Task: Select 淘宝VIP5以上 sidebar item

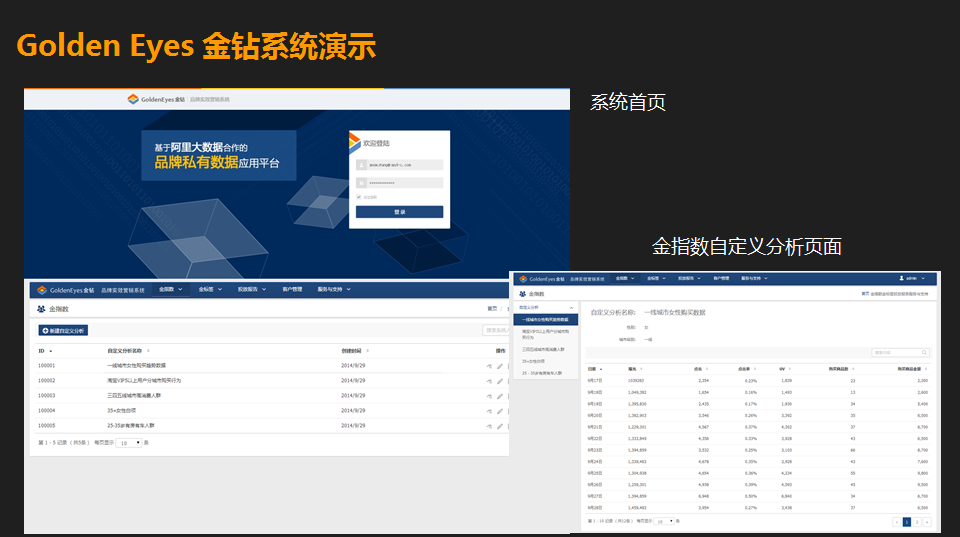Action: pyautogui.click(x=546, y=334)
